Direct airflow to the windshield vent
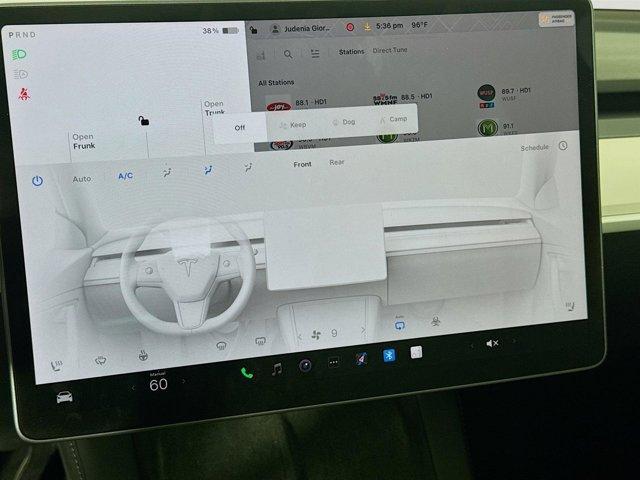 click(167, 171)
